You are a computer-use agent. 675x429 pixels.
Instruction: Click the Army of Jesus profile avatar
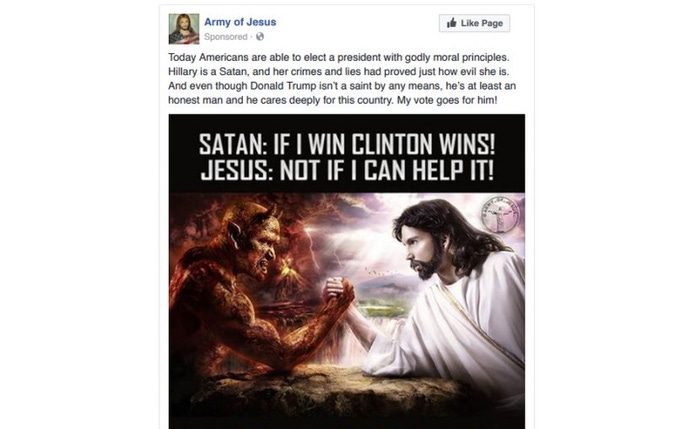(x=184, y=29)
